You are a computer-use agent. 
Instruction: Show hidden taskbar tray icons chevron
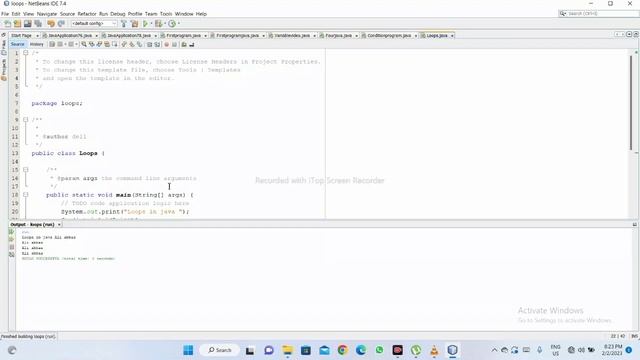494,350
